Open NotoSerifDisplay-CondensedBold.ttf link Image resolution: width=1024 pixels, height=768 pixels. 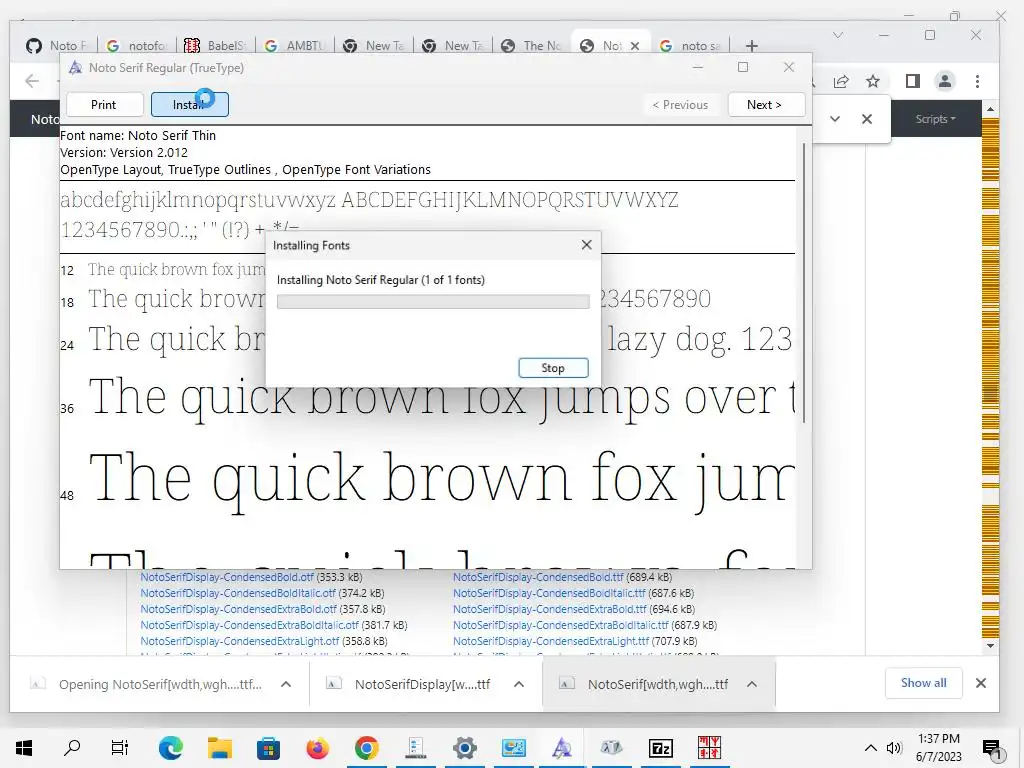[538, 577]
